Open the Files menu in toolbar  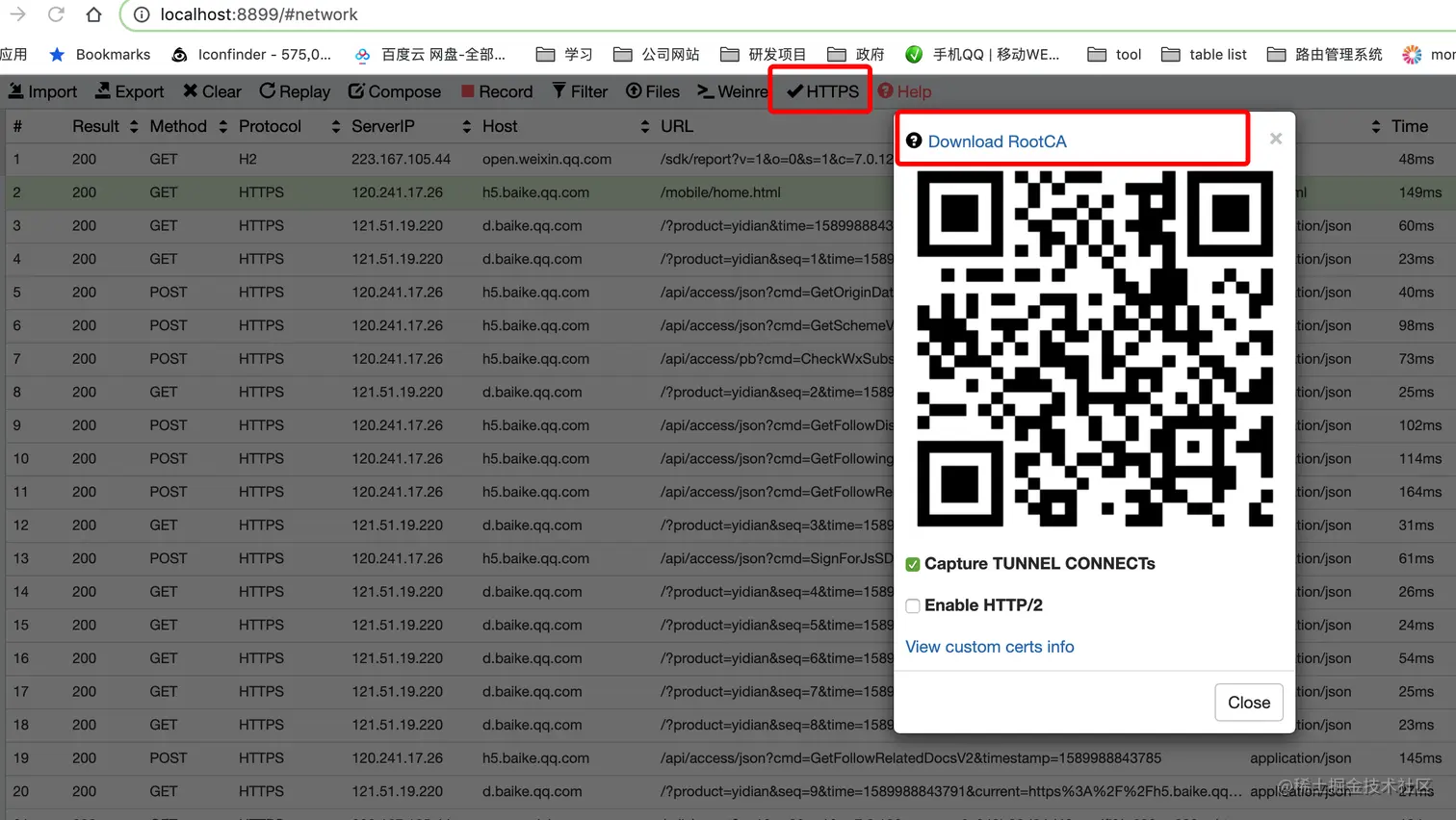[653, 91]
